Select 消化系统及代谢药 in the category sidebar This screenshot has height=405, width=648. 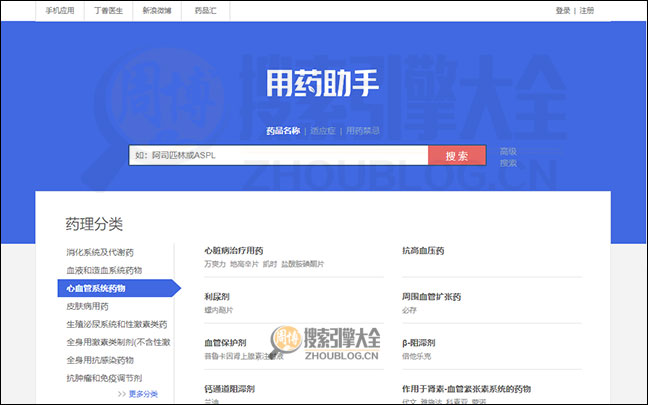coord(100,252)
